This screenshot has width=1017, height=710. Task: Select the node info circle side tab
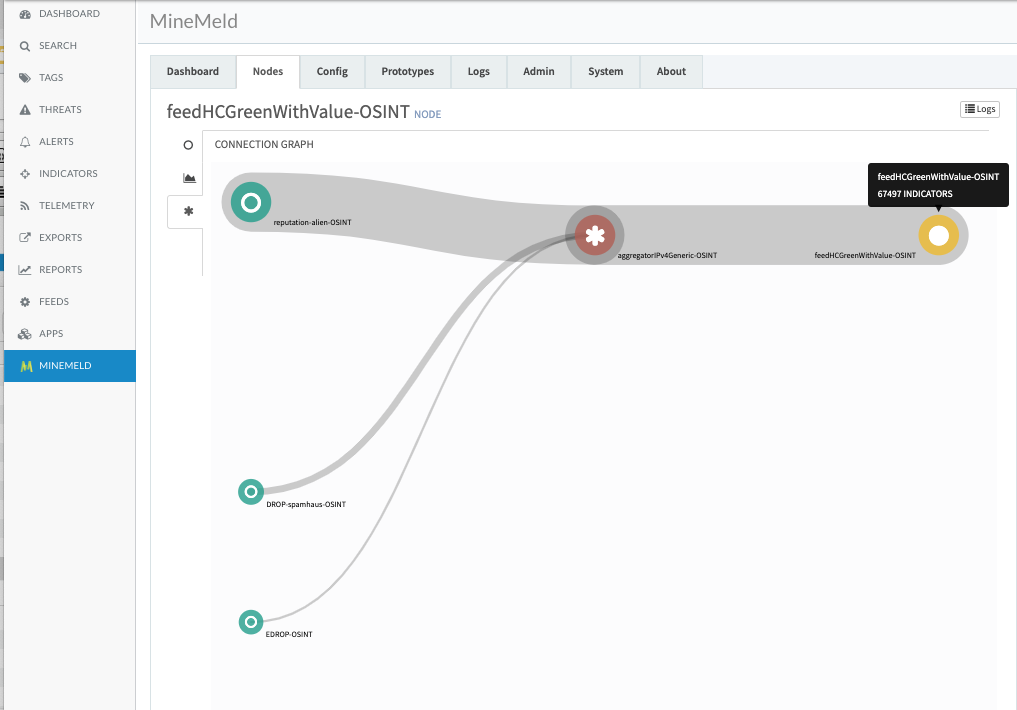point(188,145)
